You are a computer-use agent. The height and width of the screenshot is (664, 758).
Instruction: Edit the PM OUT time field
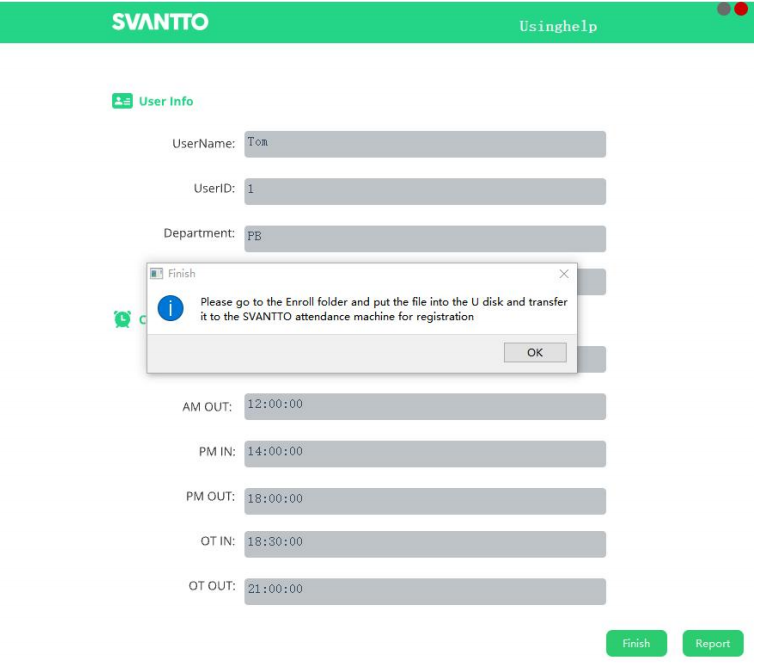click(425, 501)
